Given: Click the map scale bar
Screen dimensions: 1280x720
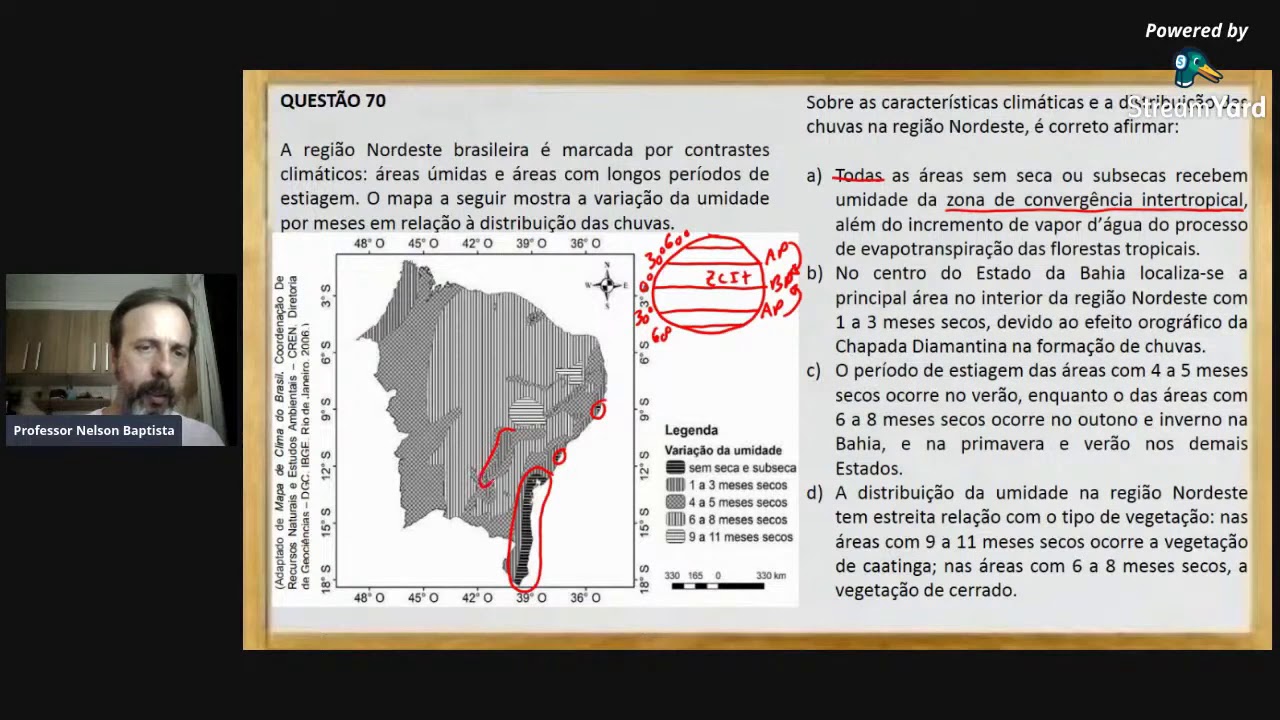Looking at the screenshot, I should (718, 585).
